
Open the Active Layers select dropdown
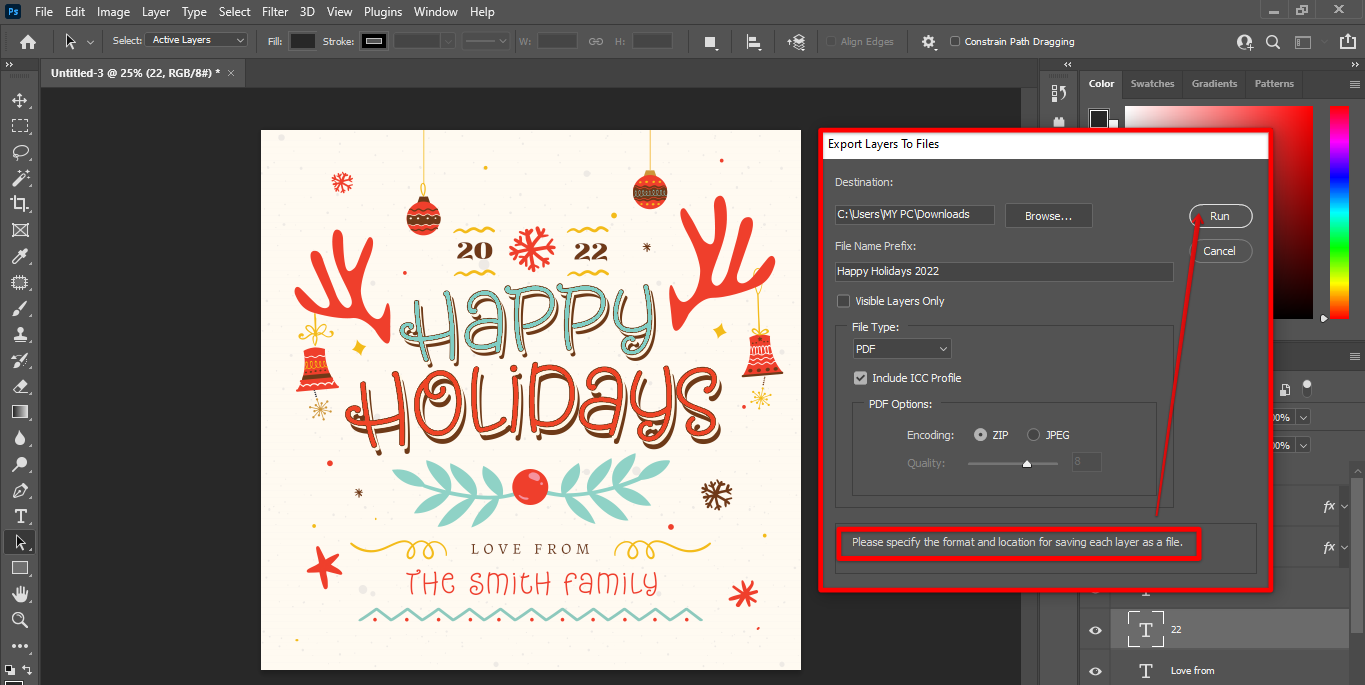coord(197,40)
